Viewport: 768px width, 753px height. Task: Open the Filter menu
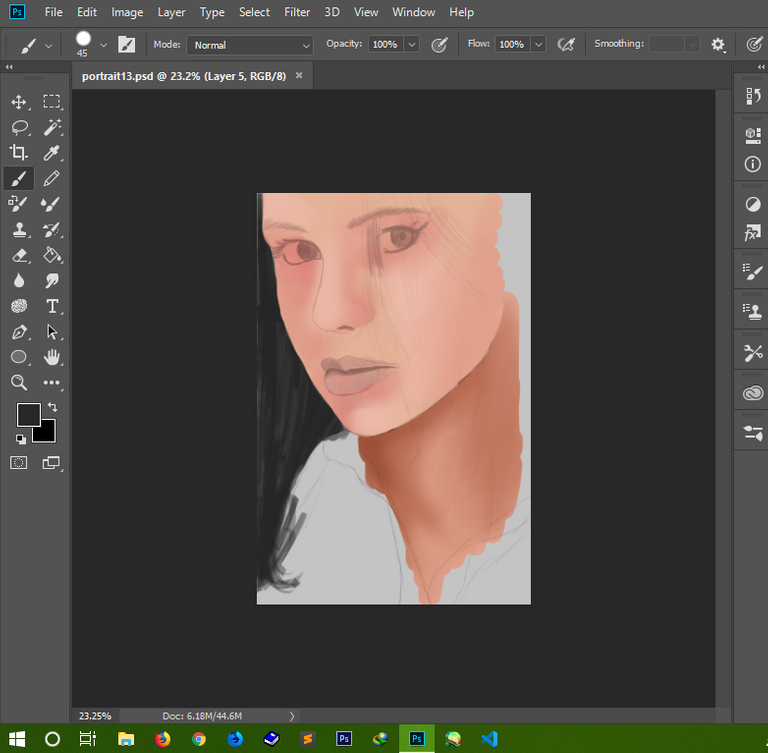point(297,12)
